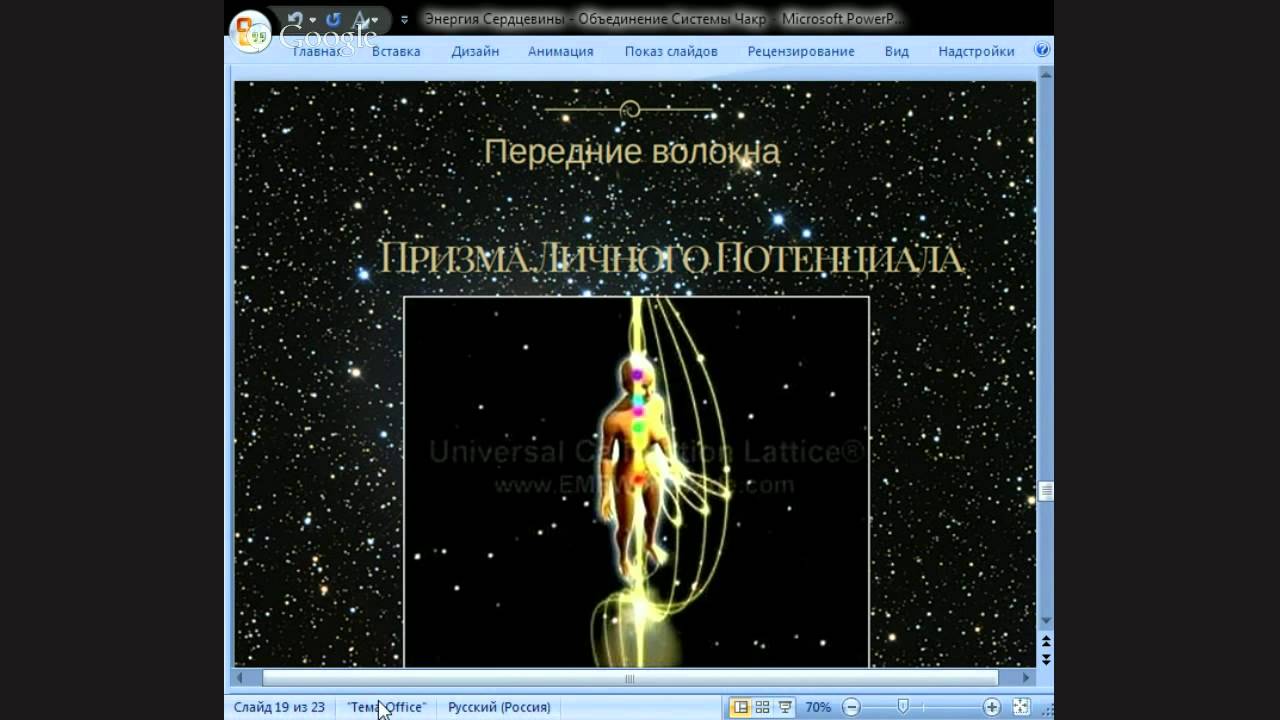
Task: Open PowerPoint Help question mark icon
Action: [1042, 50]
